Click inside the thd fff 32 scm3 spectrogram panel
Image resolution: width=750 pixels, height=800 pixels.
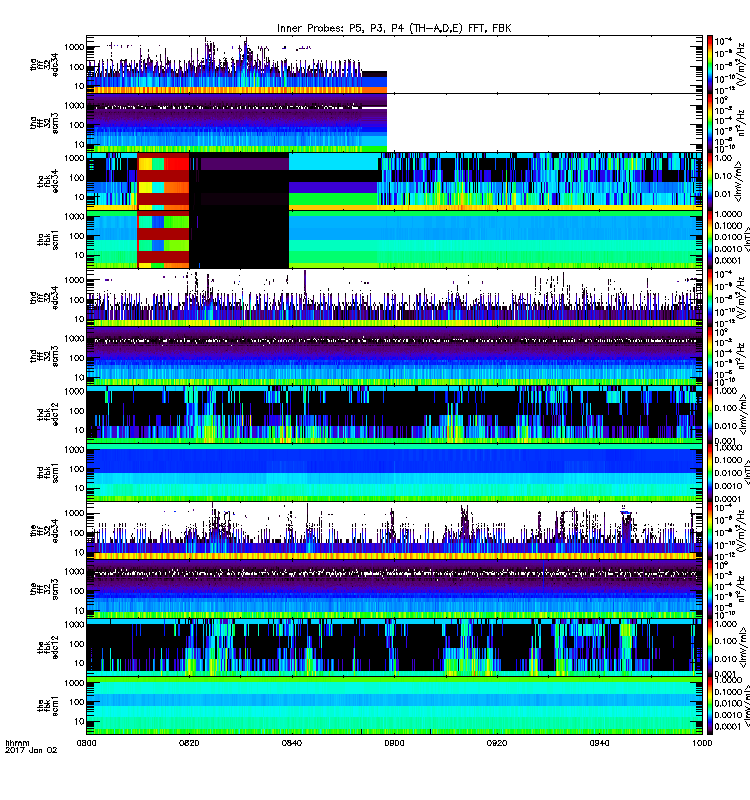[x=394, y=357]
